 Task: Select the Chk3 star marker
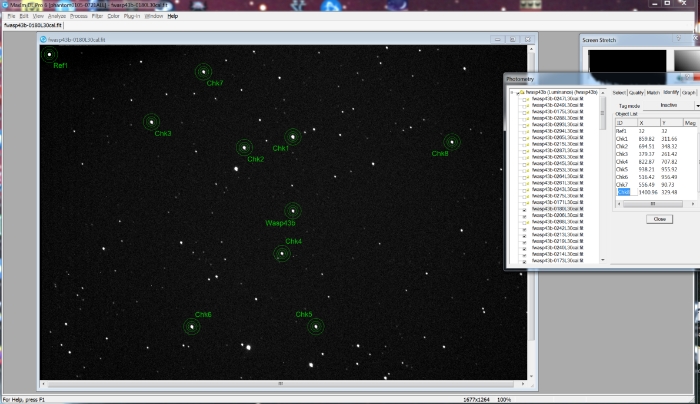coord(151,122)
